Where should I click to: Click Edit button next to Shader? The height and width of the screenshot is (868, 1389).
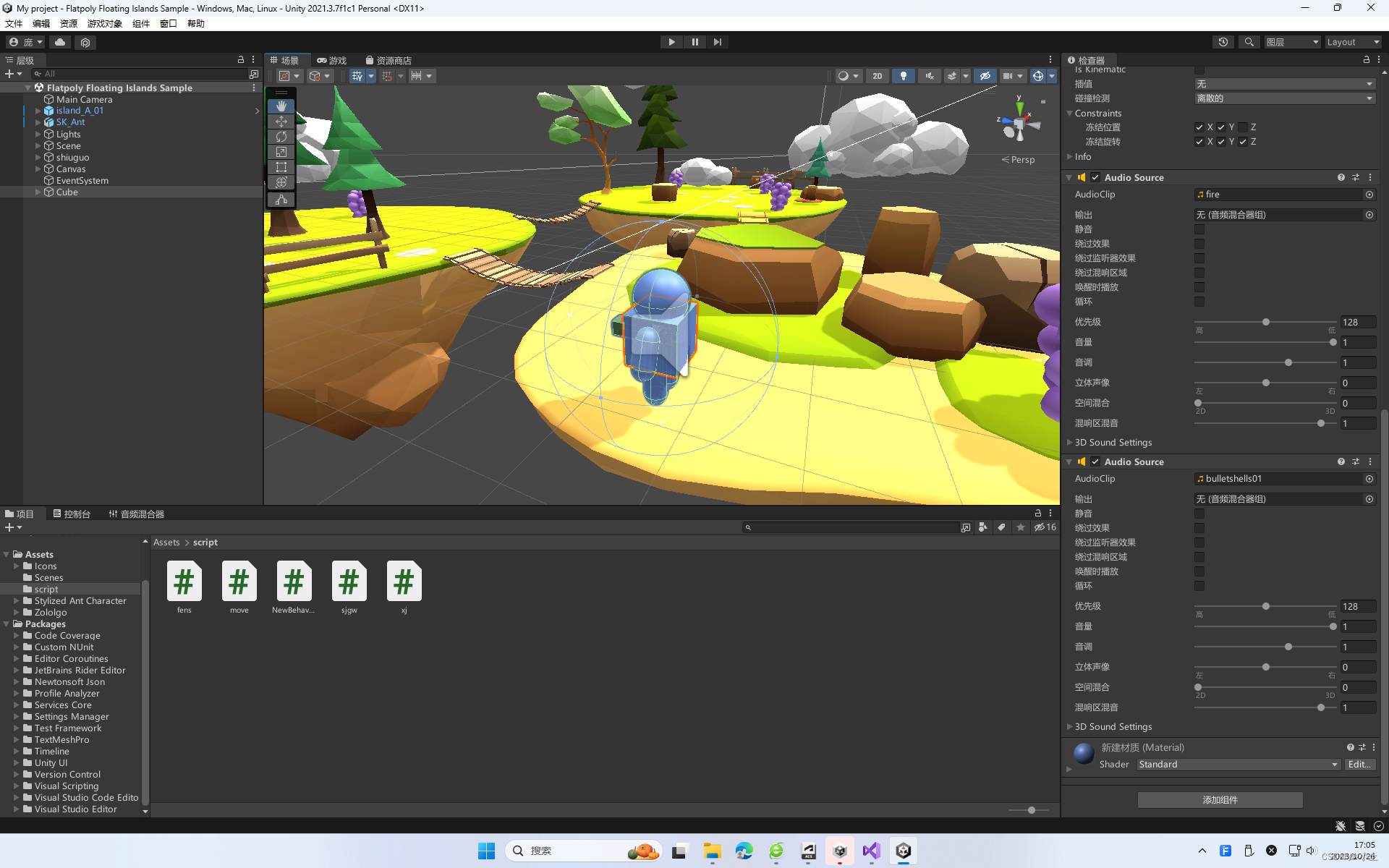click(1359, 765)
